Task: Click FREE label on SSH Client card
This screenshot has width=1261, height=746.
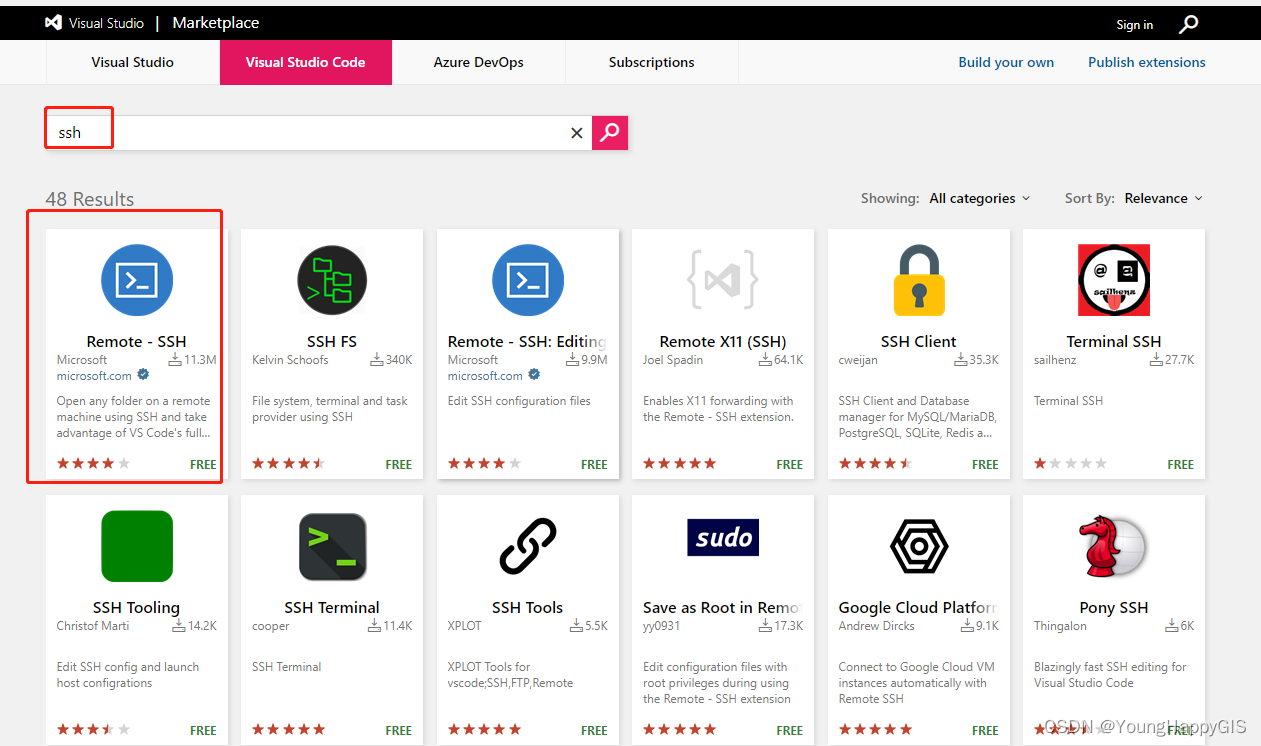Action: (x=985, y=464)
